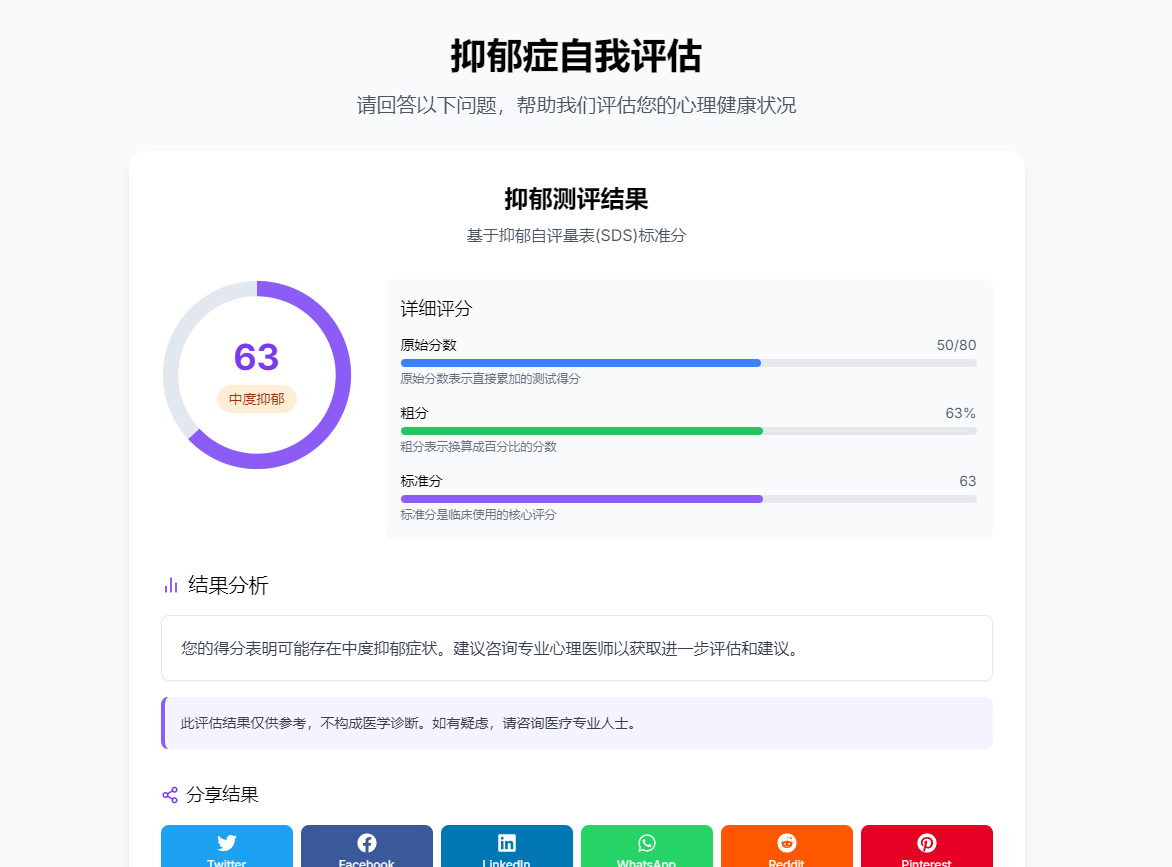The height and width of the screenshot is (867, 1172).
Task: Click the purple disclaimer notice box
Action: coord(577,722)
